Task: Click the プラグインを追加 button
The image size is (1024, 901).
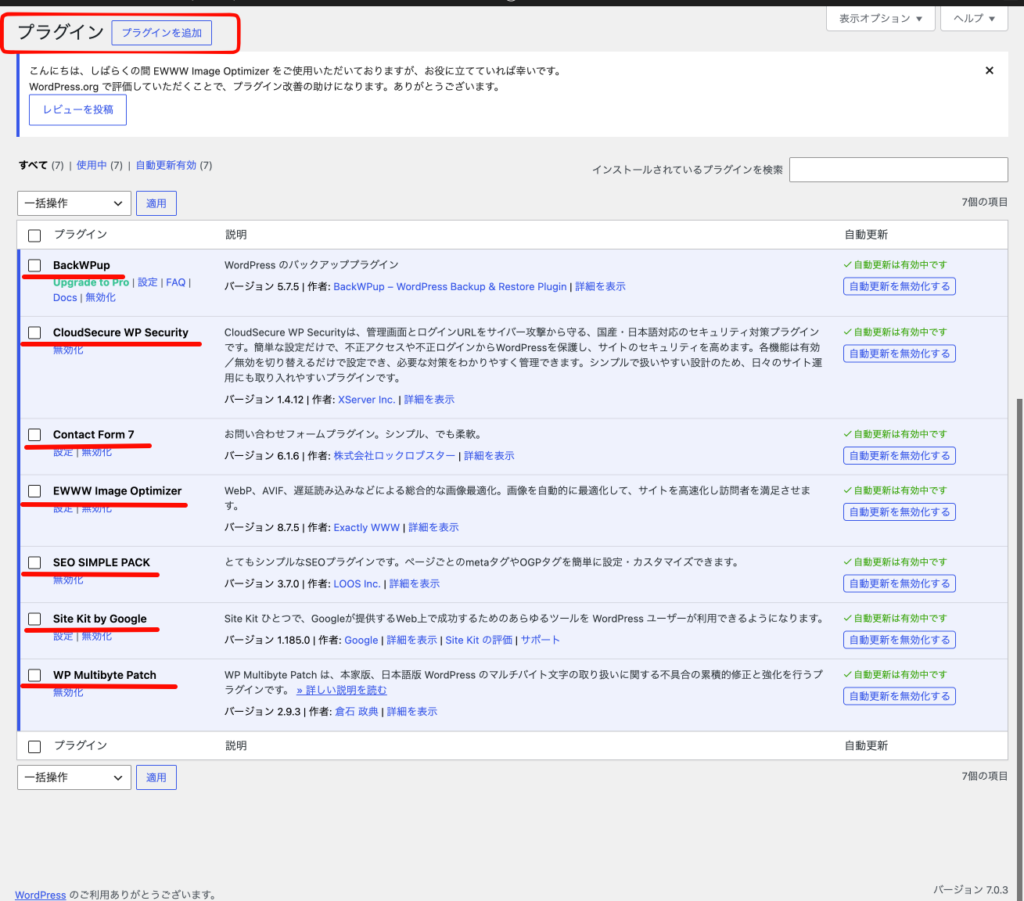Action: pos(161,33)
